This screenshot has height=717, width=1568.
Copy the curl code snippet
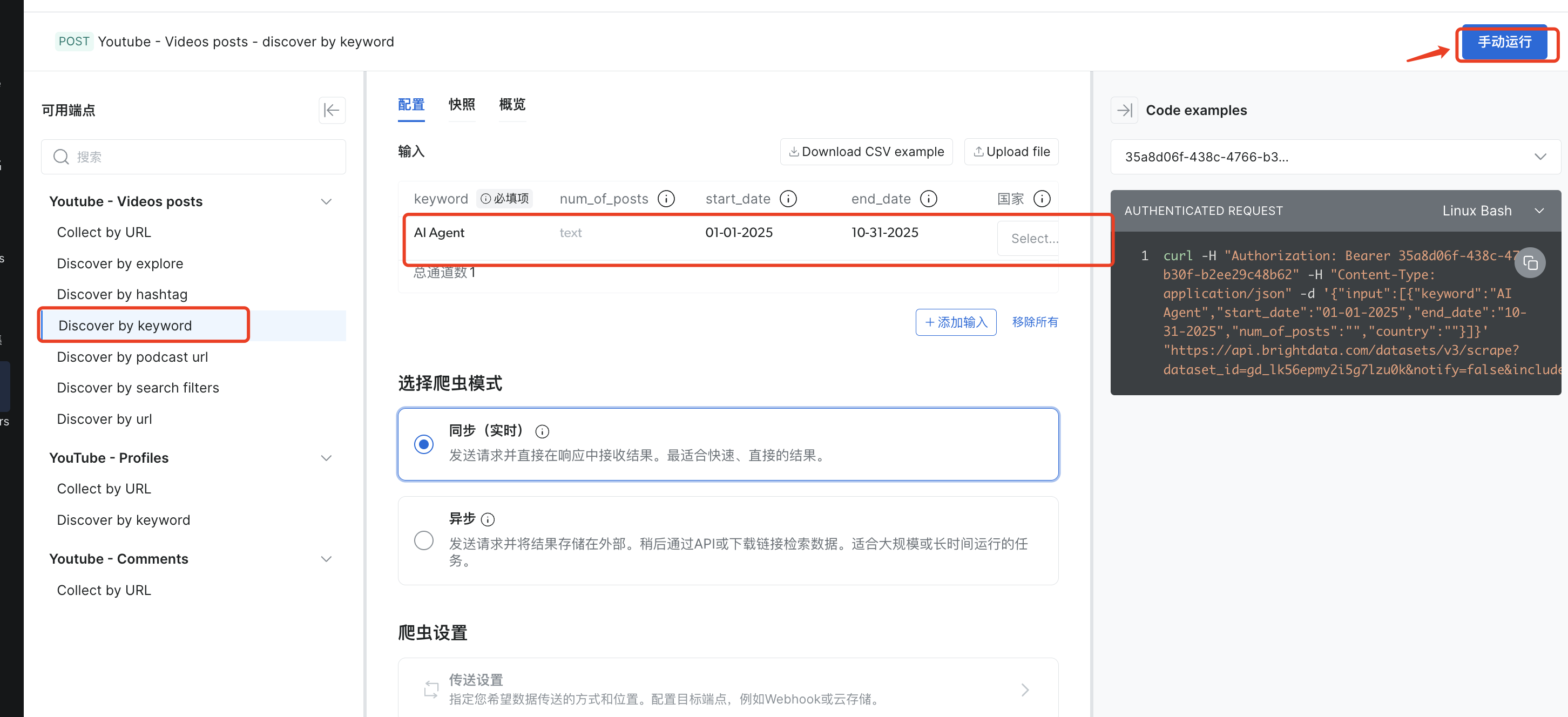[x=1530, y=263]
